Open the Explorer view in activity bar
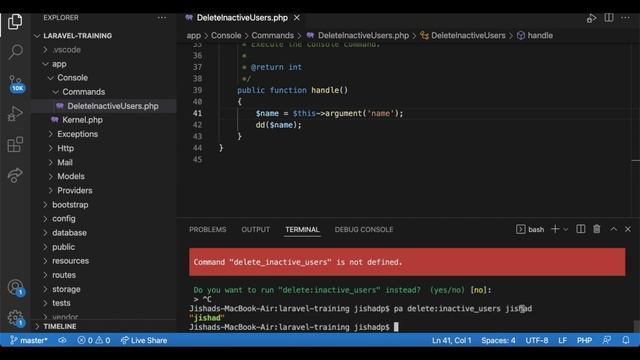This screenshot has width=640, height=360. coord(15,22)
